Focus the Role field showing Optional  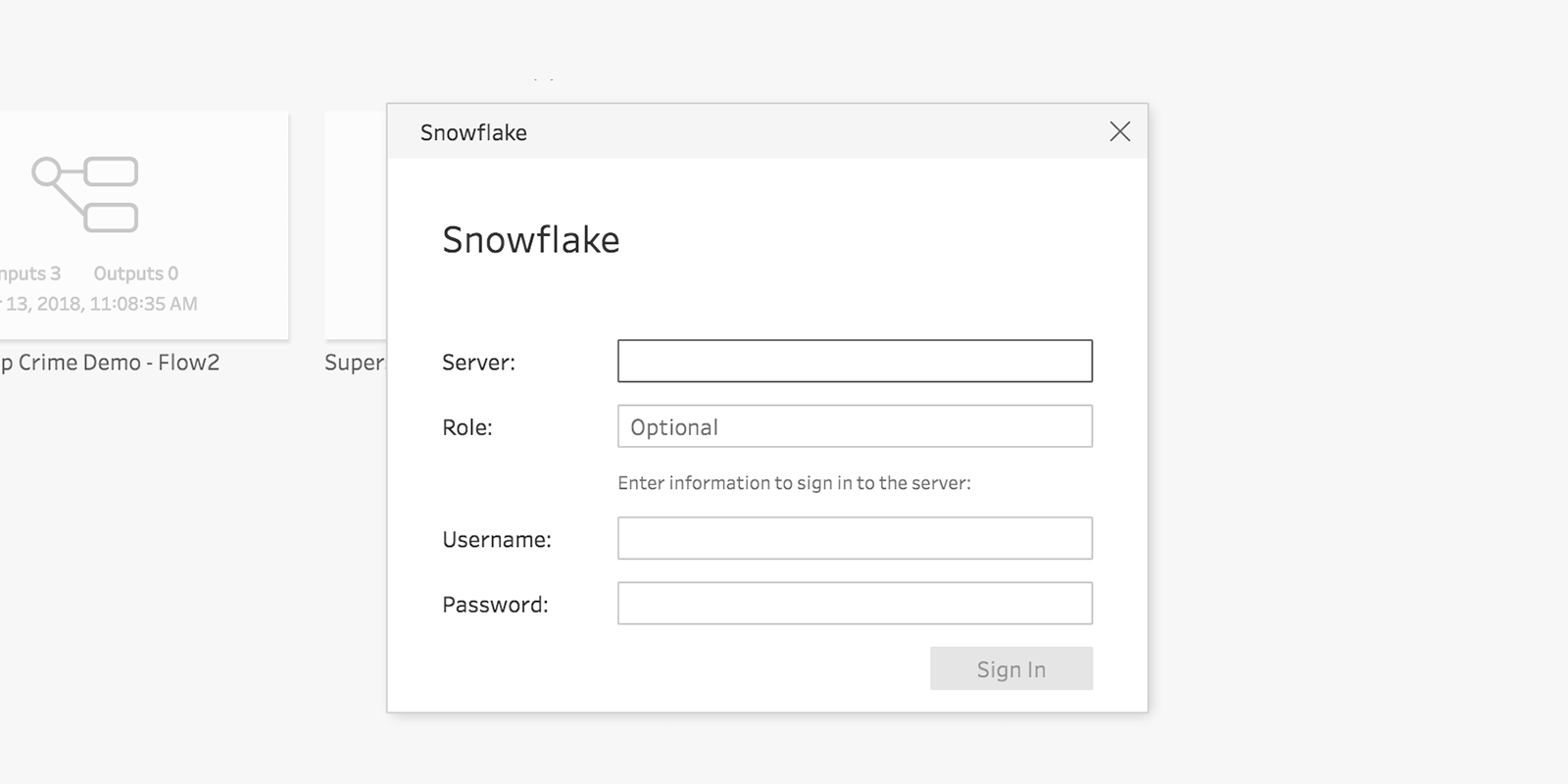coord(855,426)
